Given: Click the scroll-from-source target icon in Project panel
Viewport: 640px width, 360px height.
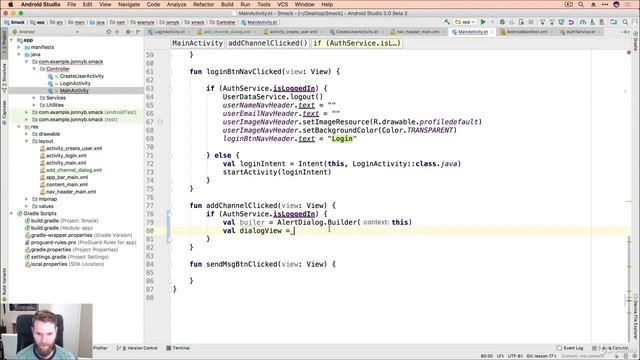Looking at the screenshot, I should [109, 31].
